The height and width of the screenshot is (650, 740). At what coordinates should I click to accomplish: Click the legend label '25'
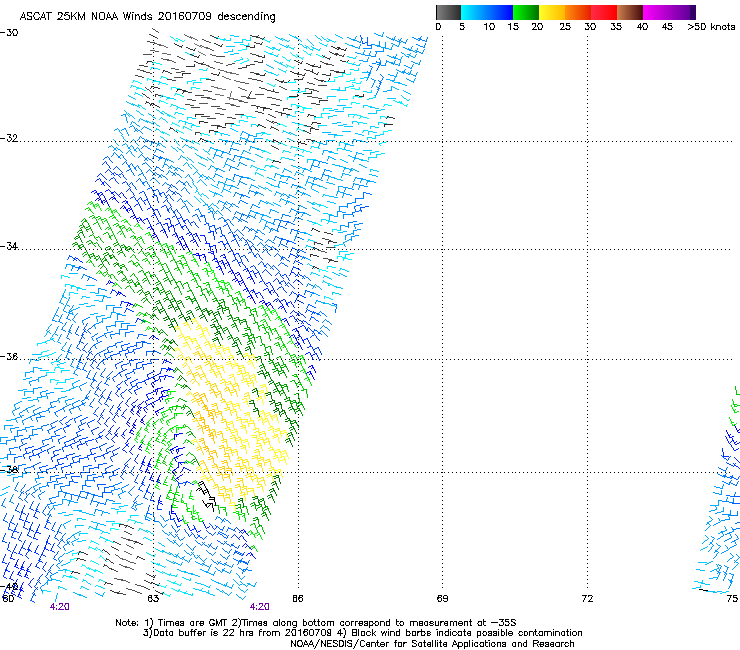565,27
